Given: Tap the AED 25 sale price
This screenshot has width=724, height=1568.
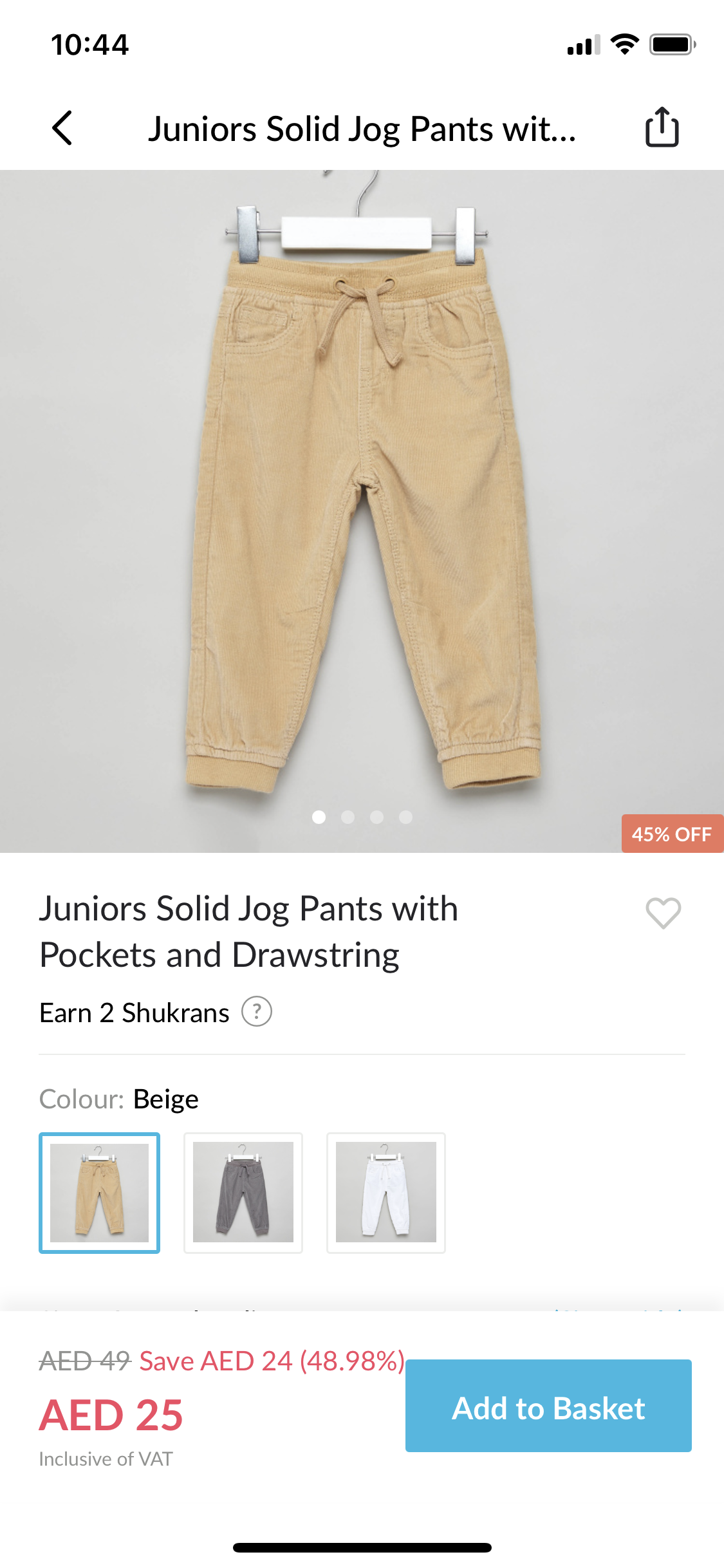Looking at the screenshot, I should [x=111, y=1415].
